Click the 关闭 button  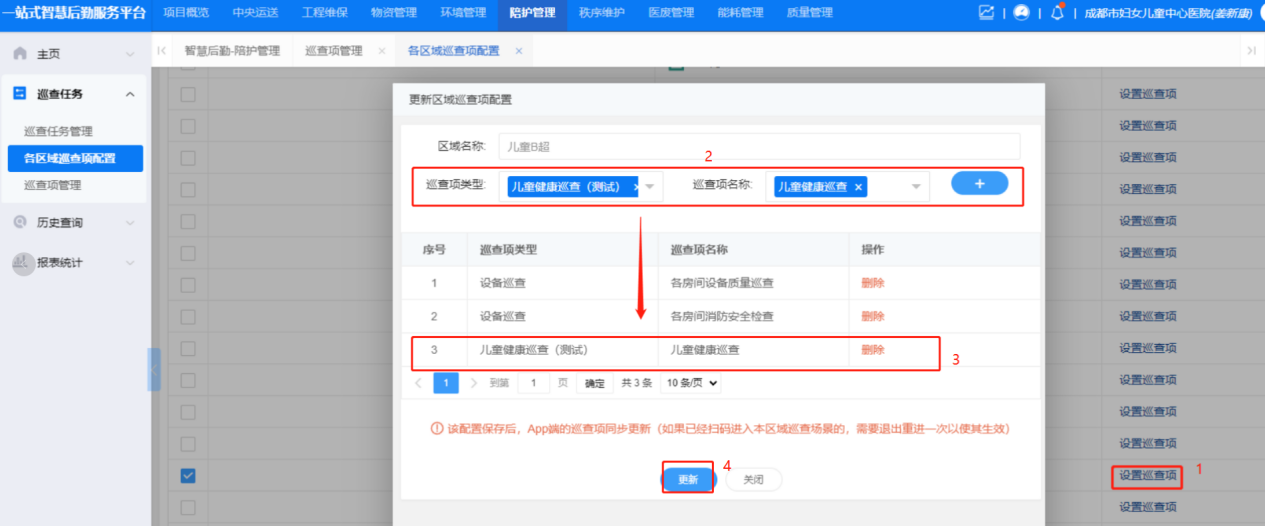(x=754, y=479)
